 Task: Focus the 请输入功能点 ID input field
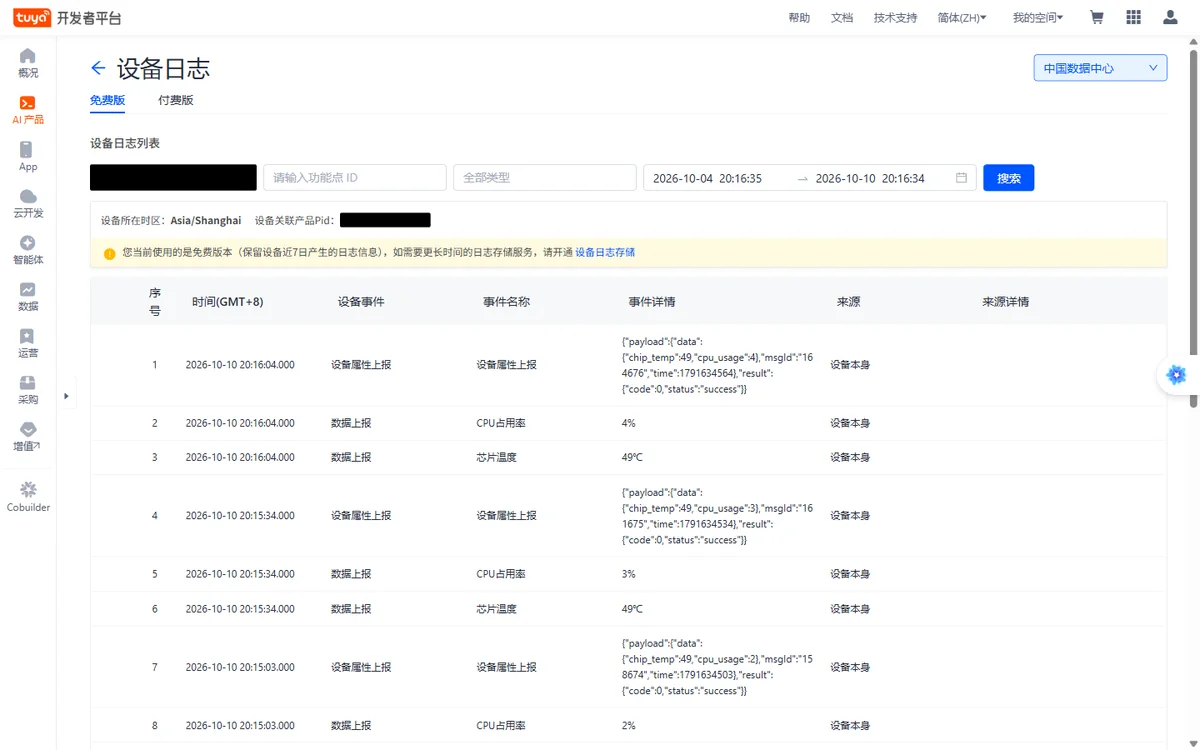(355, 178)
